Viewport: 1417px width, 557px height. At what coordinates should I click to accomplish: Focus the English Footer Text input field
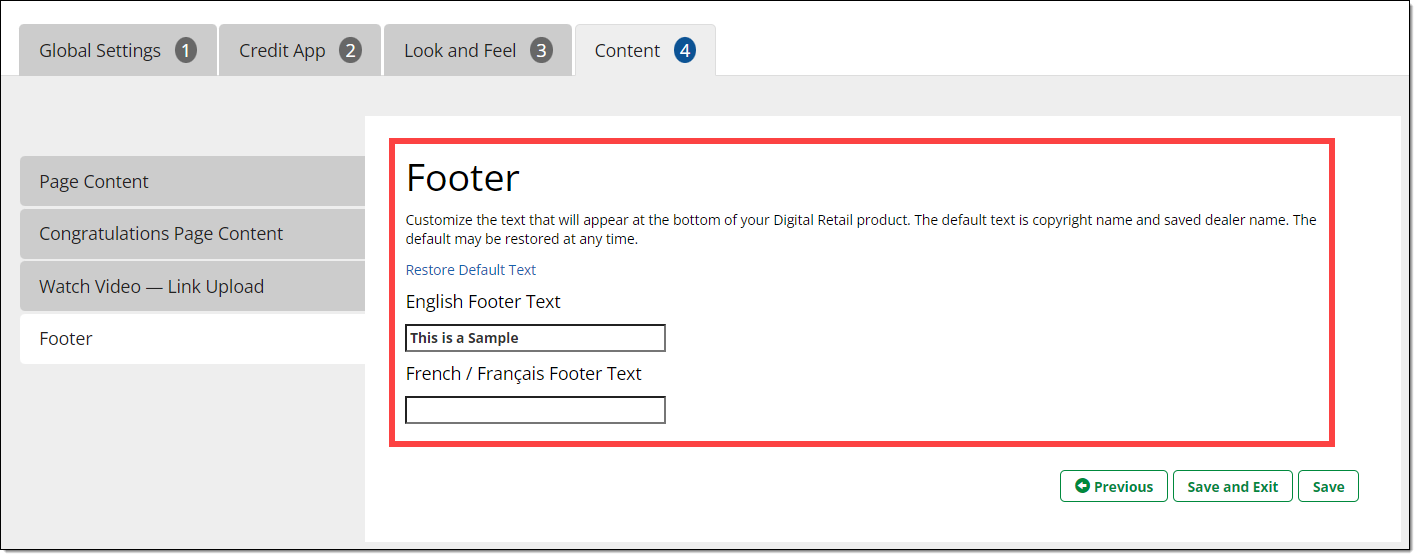[x=535, y=338]
